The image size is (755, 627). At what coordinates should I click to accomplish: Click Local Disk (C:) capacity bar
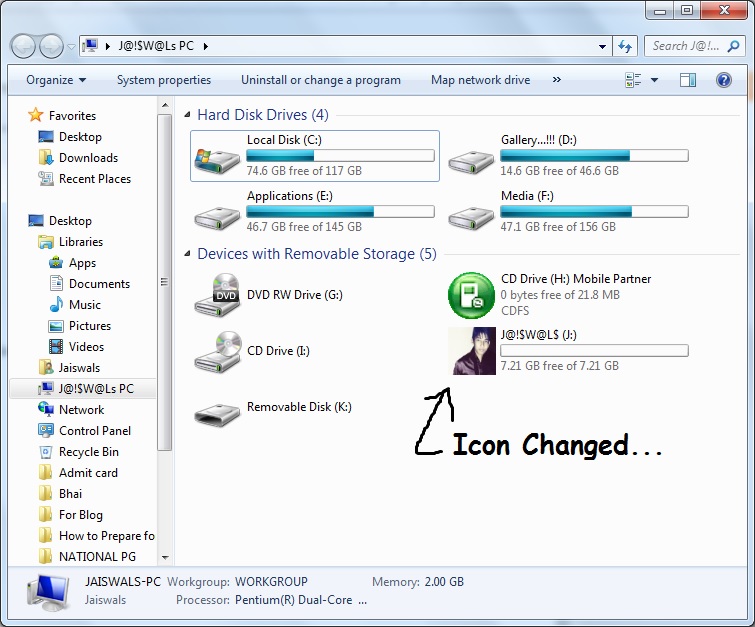coord(340,156)
